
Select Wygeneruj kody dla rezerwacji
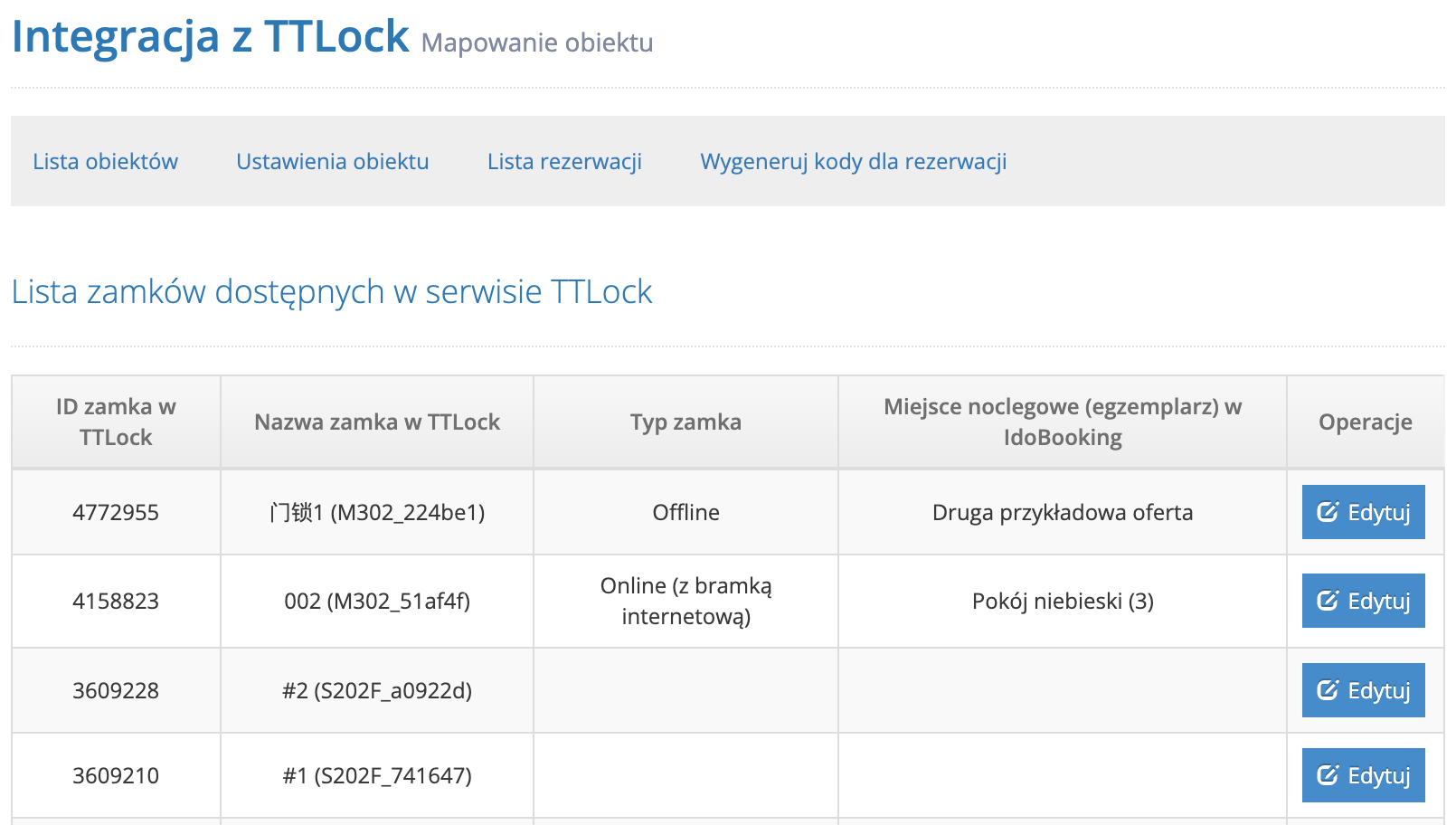pos(853,162)
